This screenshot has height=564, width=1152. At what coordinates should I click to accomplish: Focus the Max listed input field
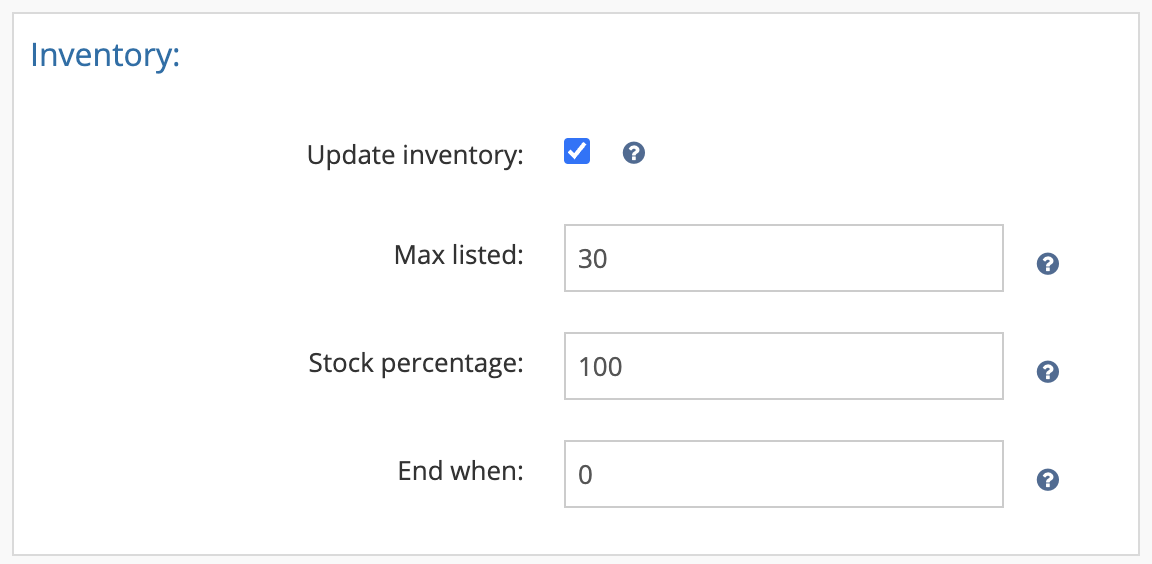[783, 258]
